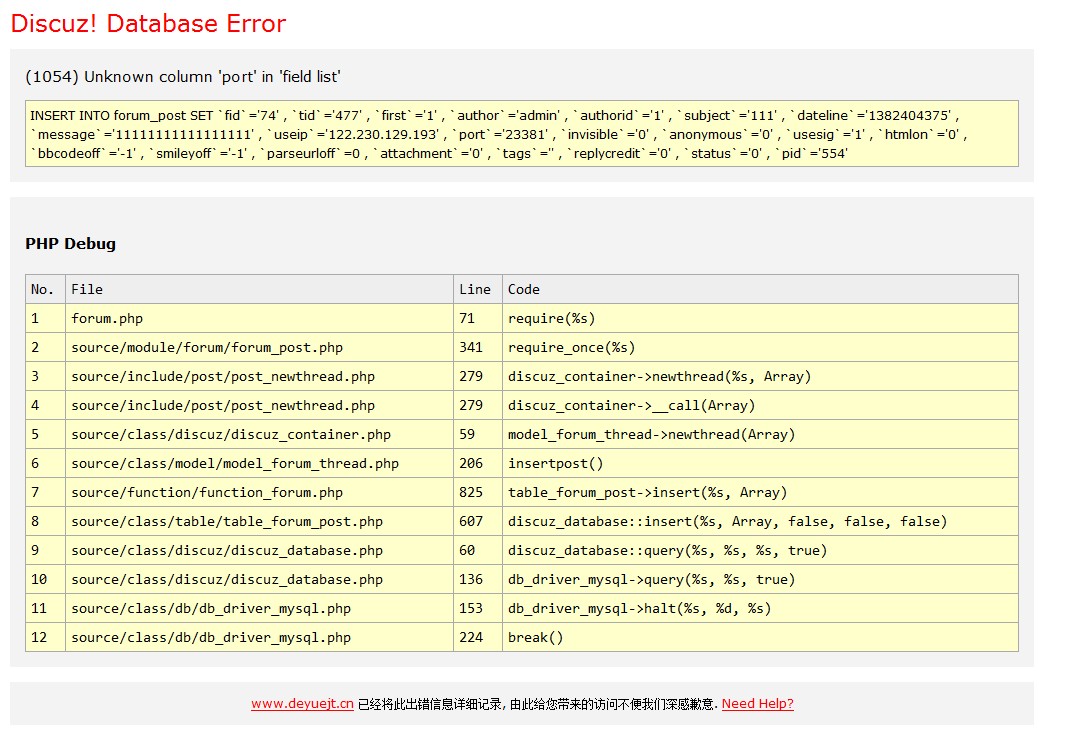Select the "discuz_container->__call(Array)" code cell
Image resolution: width=1079 pixels, height=734 pixels.
760,405
